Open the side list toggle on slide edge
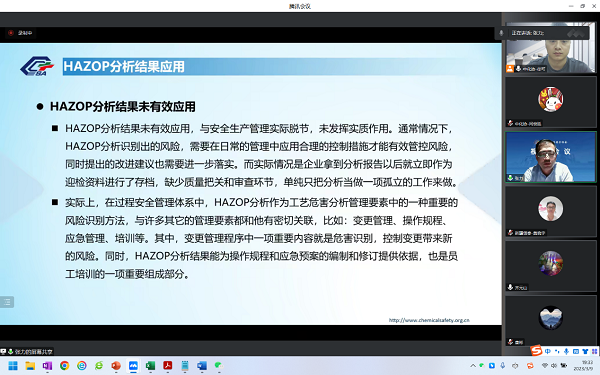Image resolution: width=600 pixels, height=375 pixels. (x=7, y=302)
